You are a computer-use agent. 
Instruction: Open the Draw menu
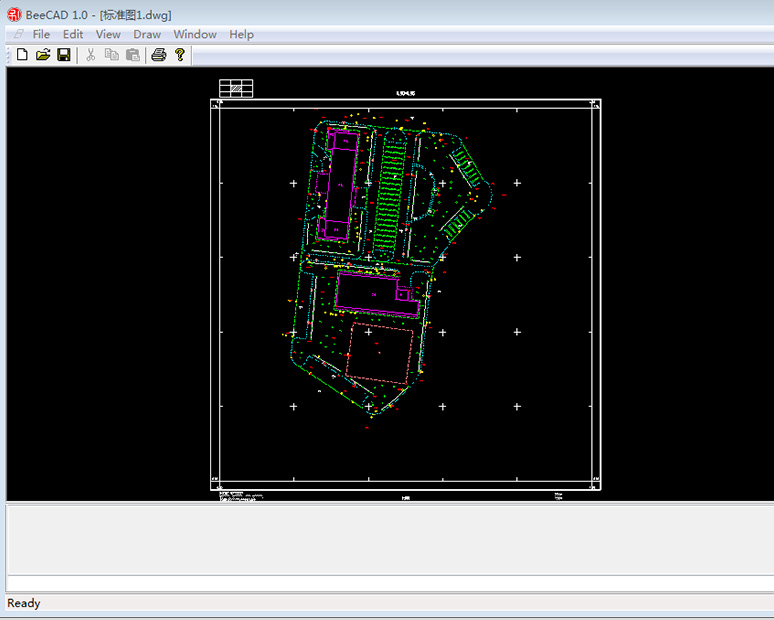(147, 34)
